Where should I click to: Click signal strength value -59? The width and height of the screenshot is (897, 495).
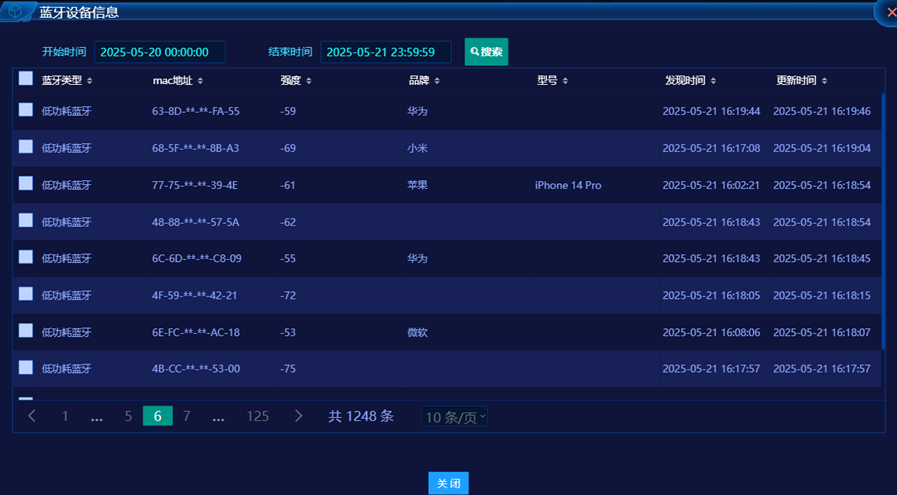(x=288, y=112)
